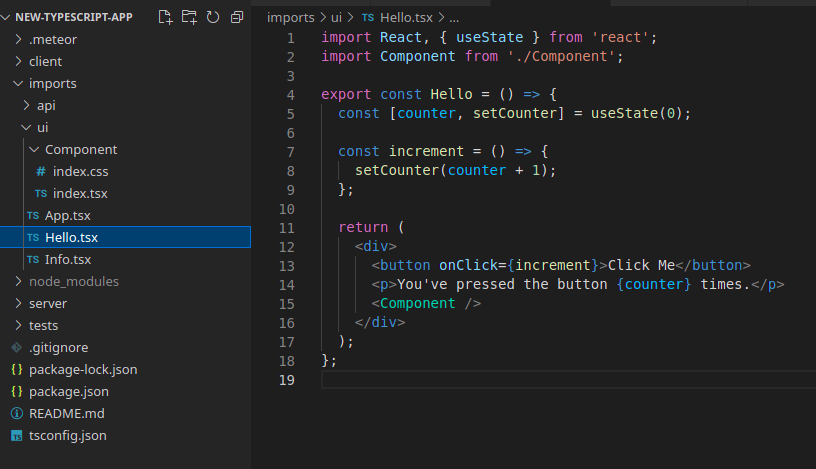Click line number 11 in the gutter
Screen dimensions: 816x469
point(287,228)
